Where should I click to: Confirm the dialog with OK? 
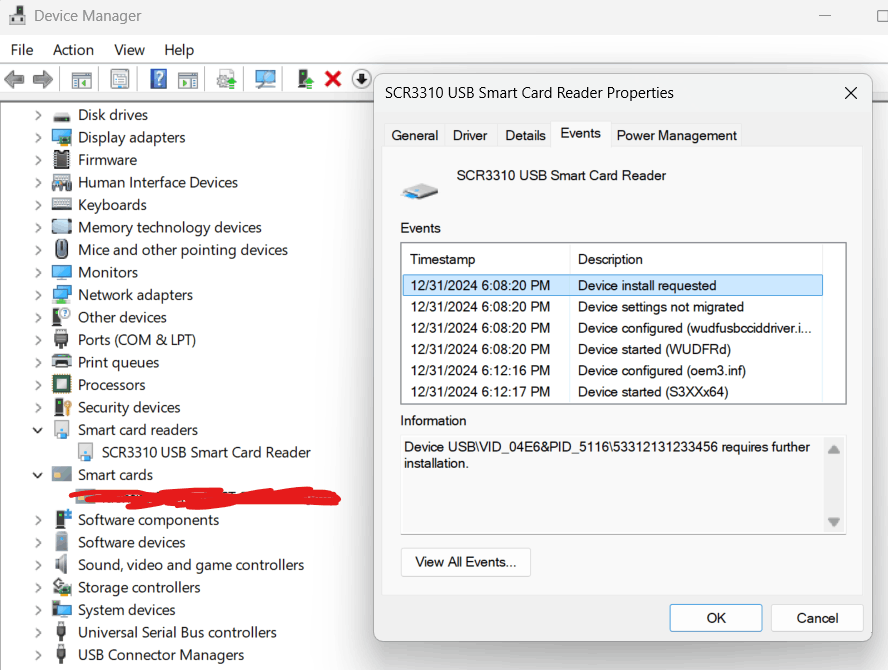[x=716, y=618]
